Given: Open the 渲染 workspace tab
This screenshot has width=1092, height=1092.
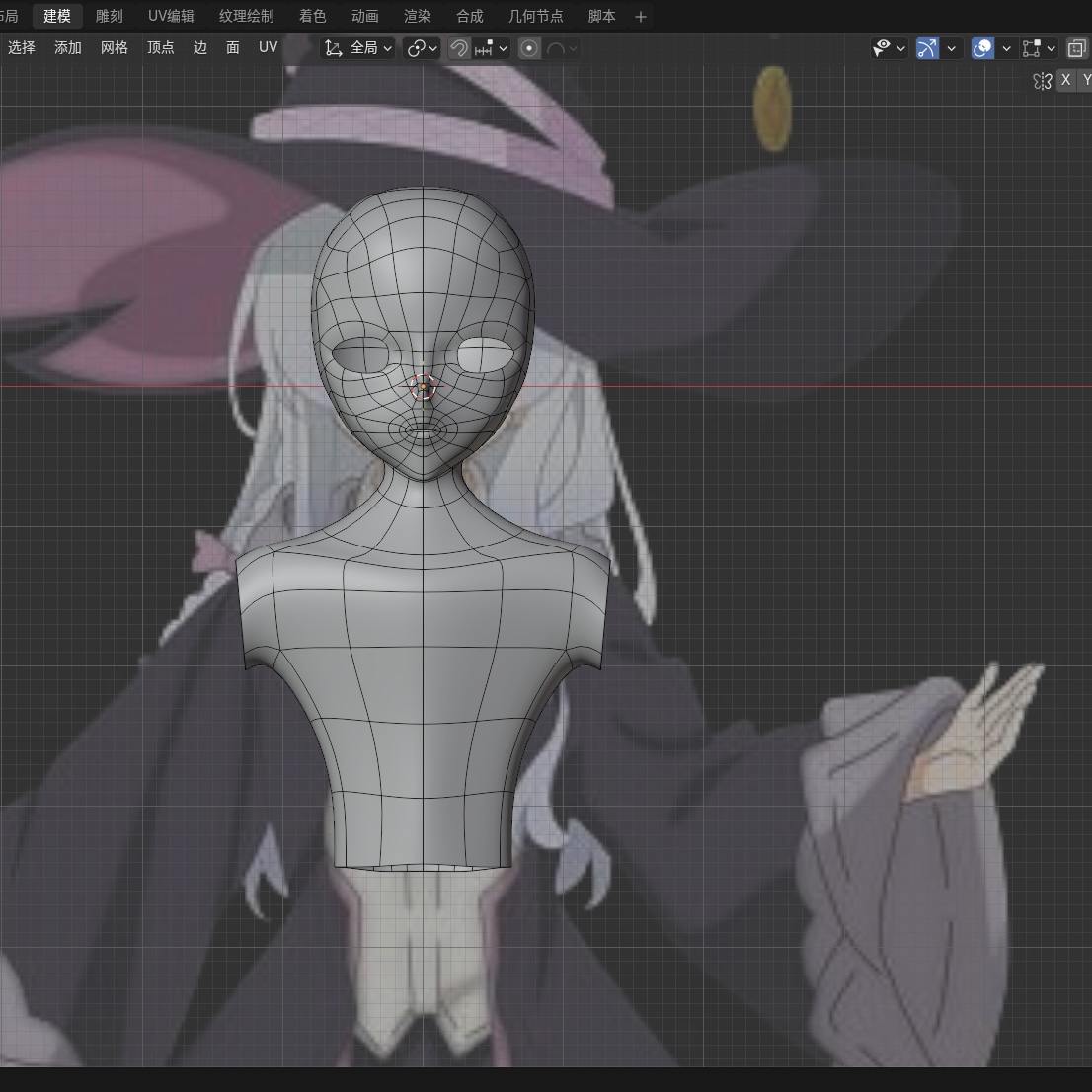Looking at the screenshot, I should [418, 16].
